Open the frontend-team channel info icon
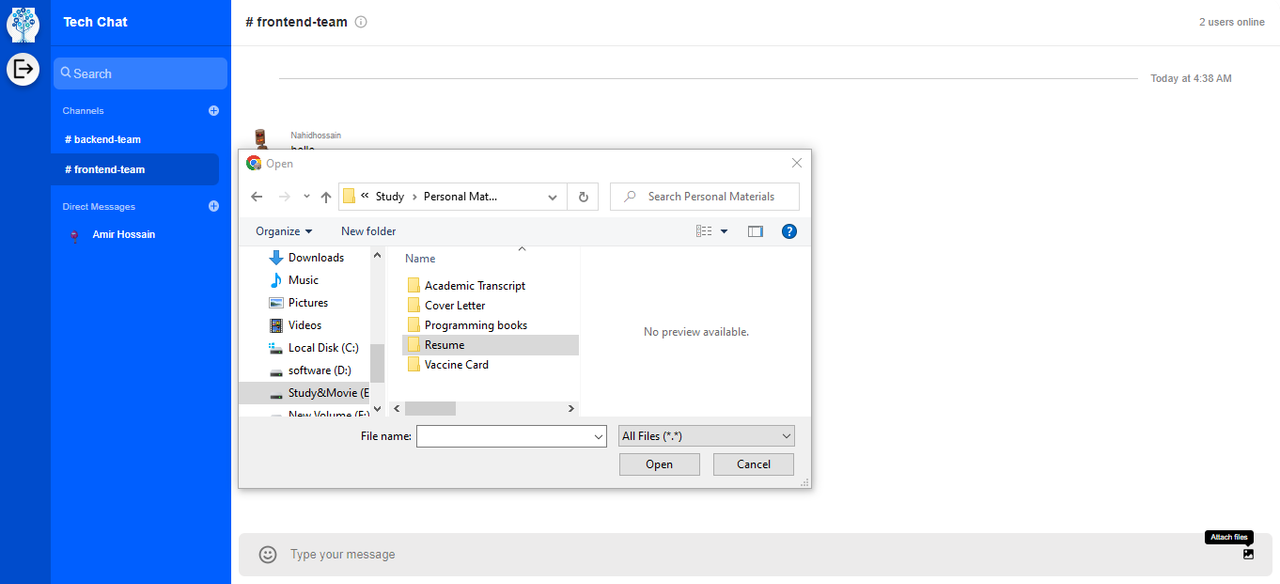The height and width of the screenshot is (584, 1280). (361, 22)
